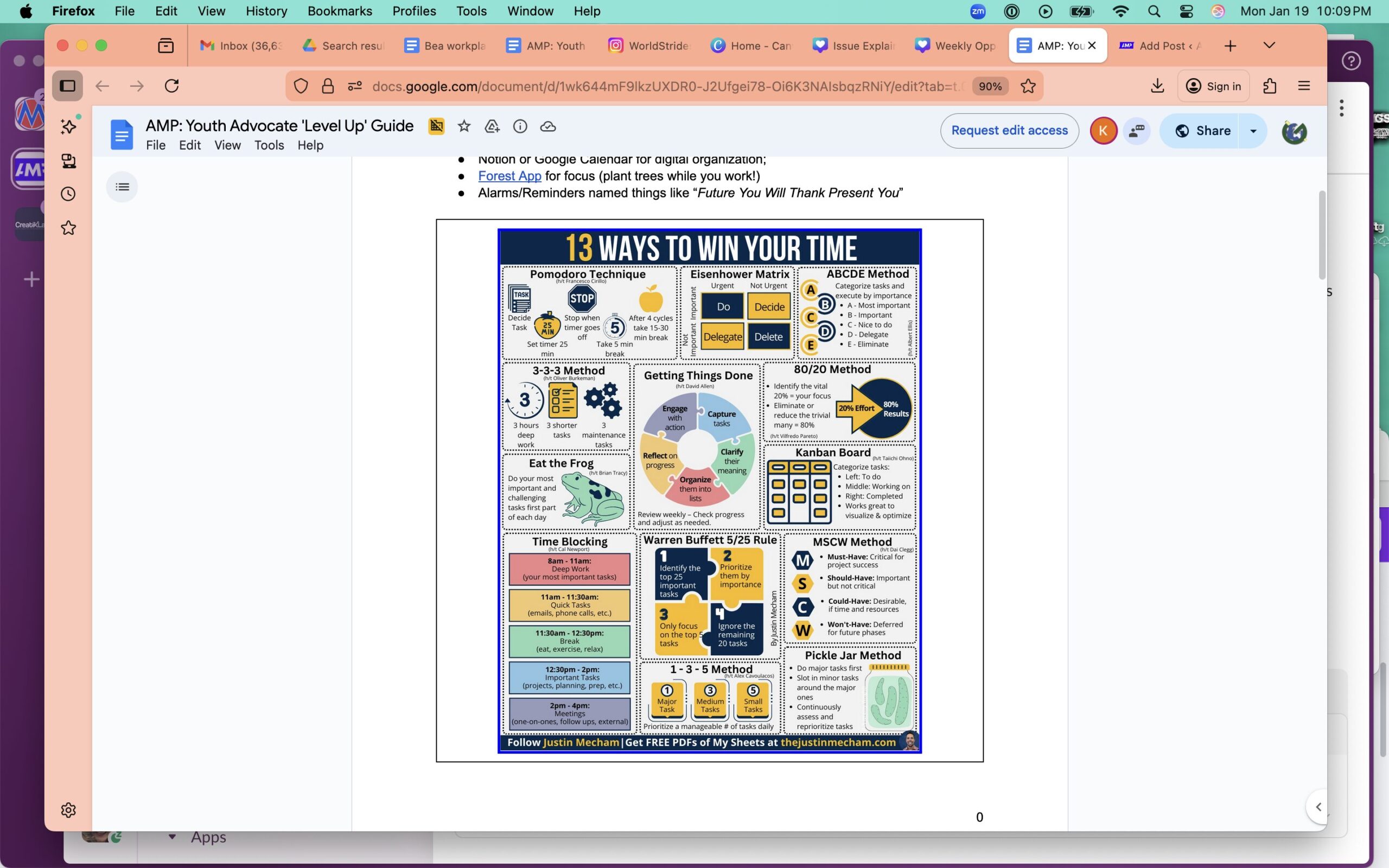The width and height of the screenshot is (1389, 868).
Task: Click the Add to Drive icon
Action: [492, 126]
